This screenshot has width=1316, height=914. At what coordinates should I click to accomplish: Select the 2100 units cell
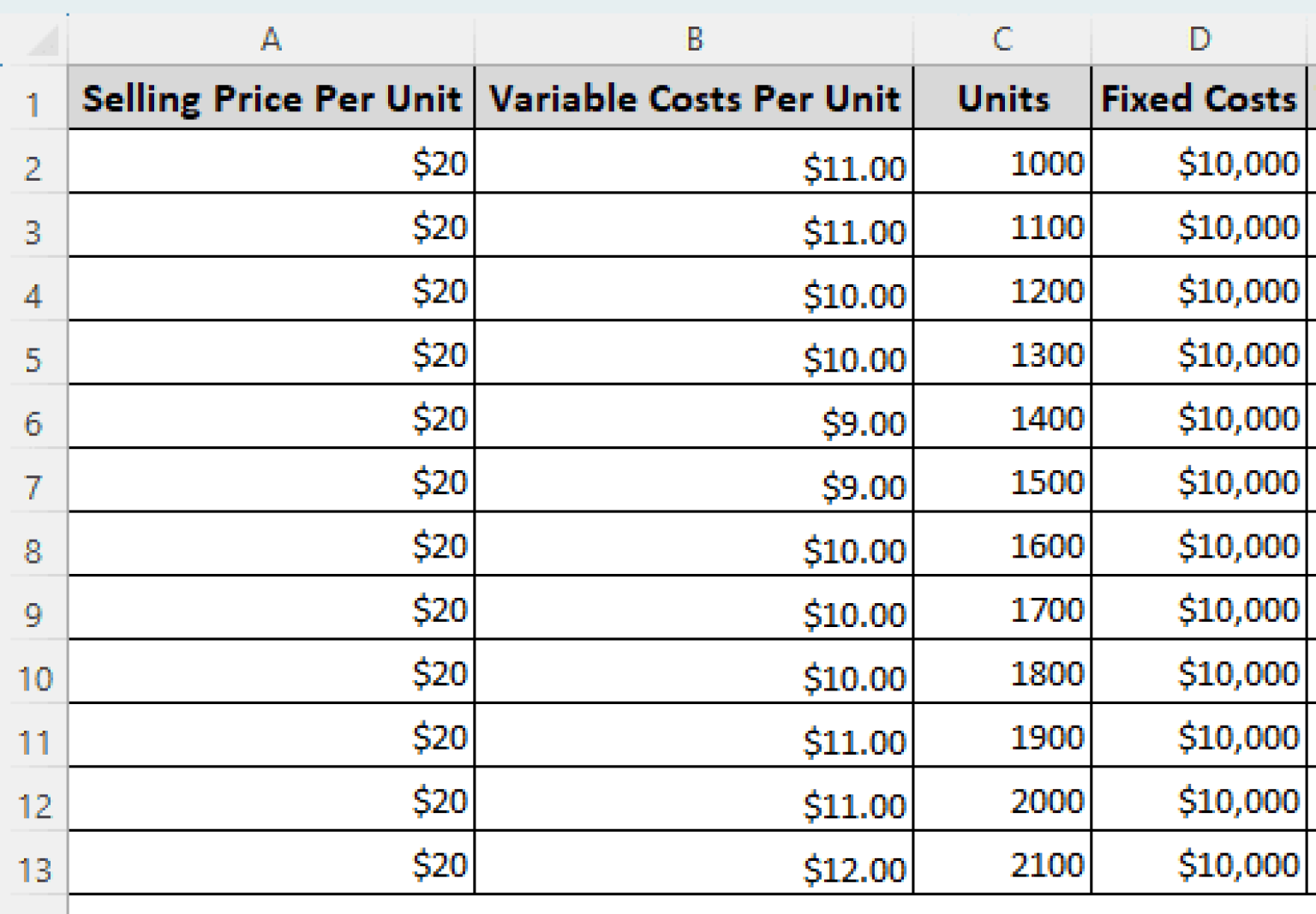point(1002,865)
